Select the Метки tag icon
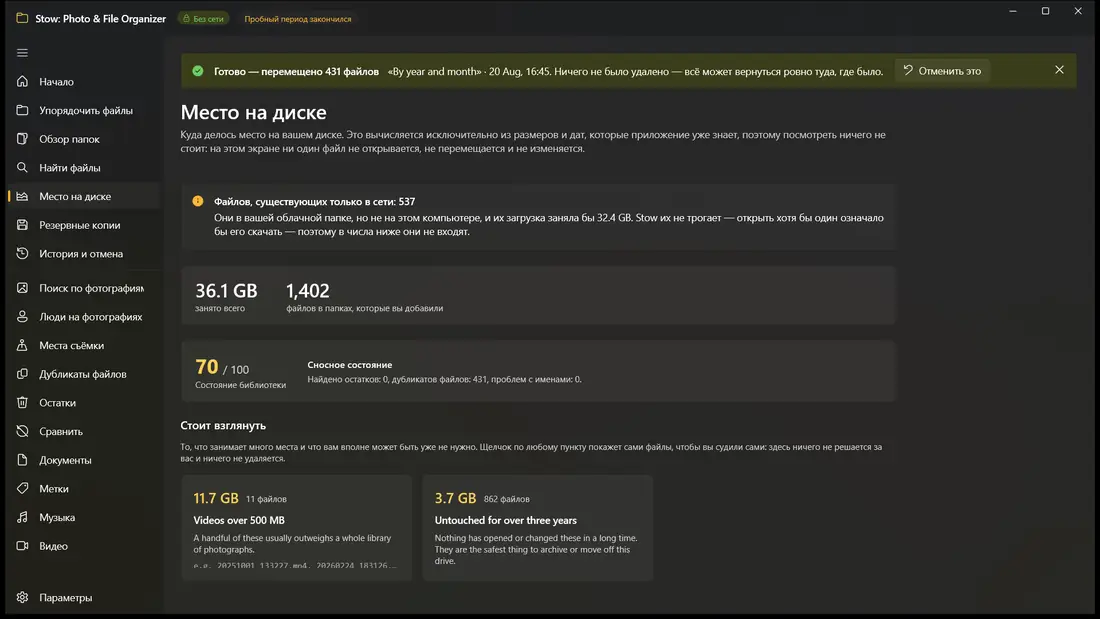 22,488
